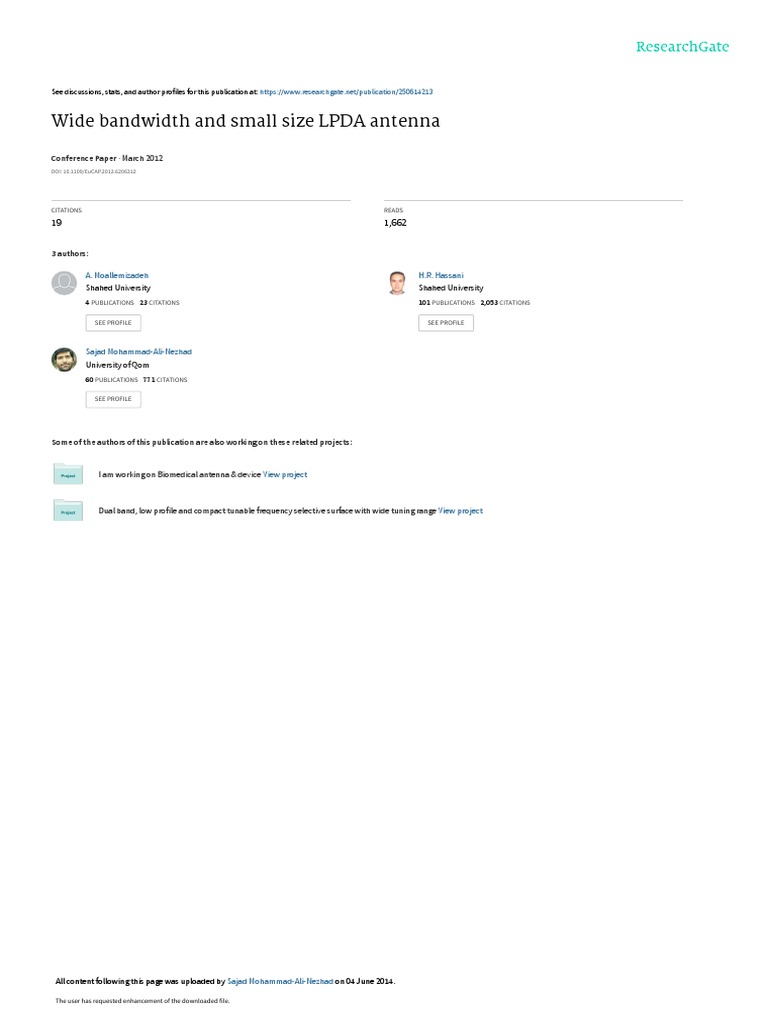Click See Profile under University of Qom author
Viewport: 768px width, 1024px height.
(113, 399)
